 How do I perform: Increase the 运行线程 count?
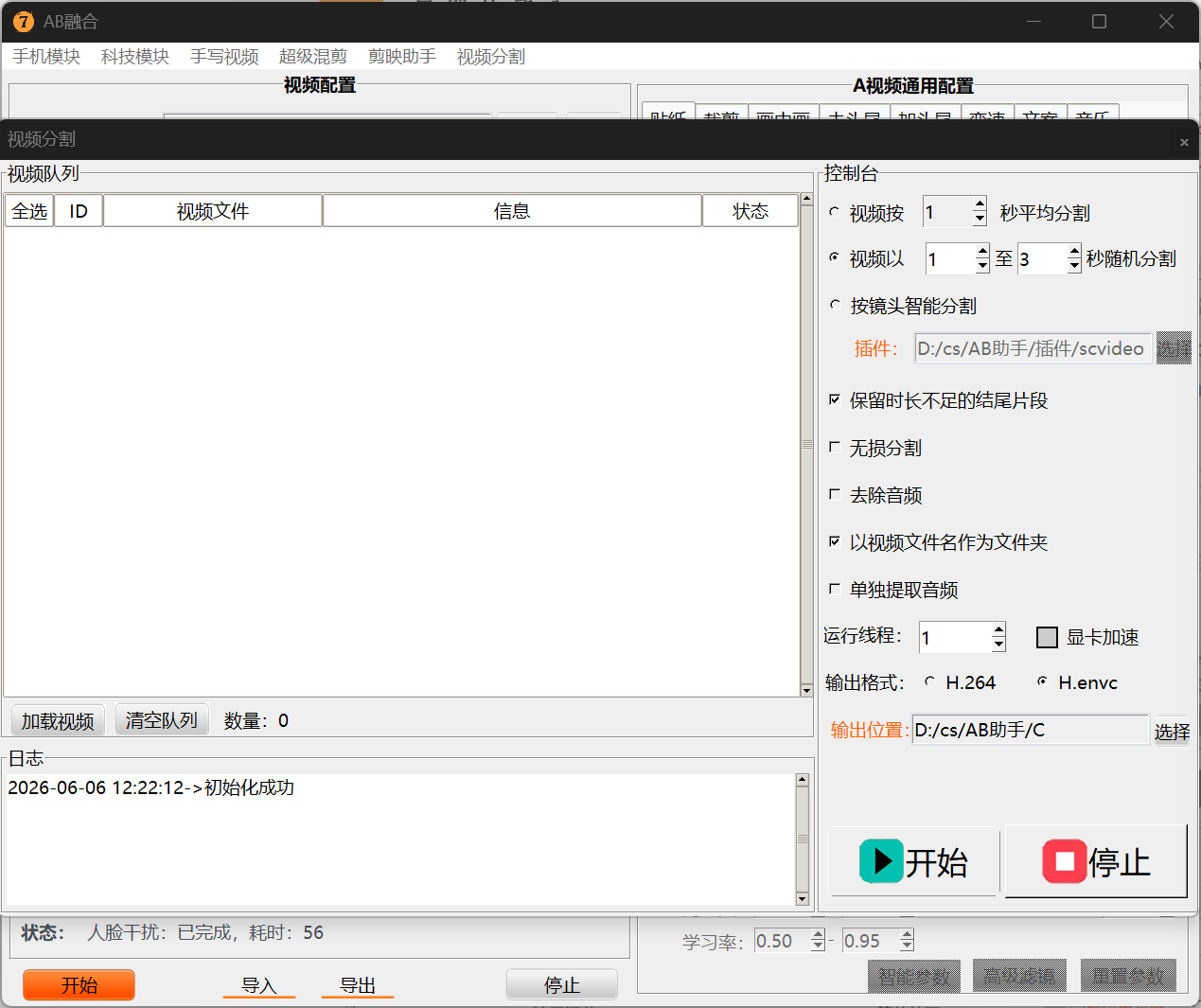998,629
